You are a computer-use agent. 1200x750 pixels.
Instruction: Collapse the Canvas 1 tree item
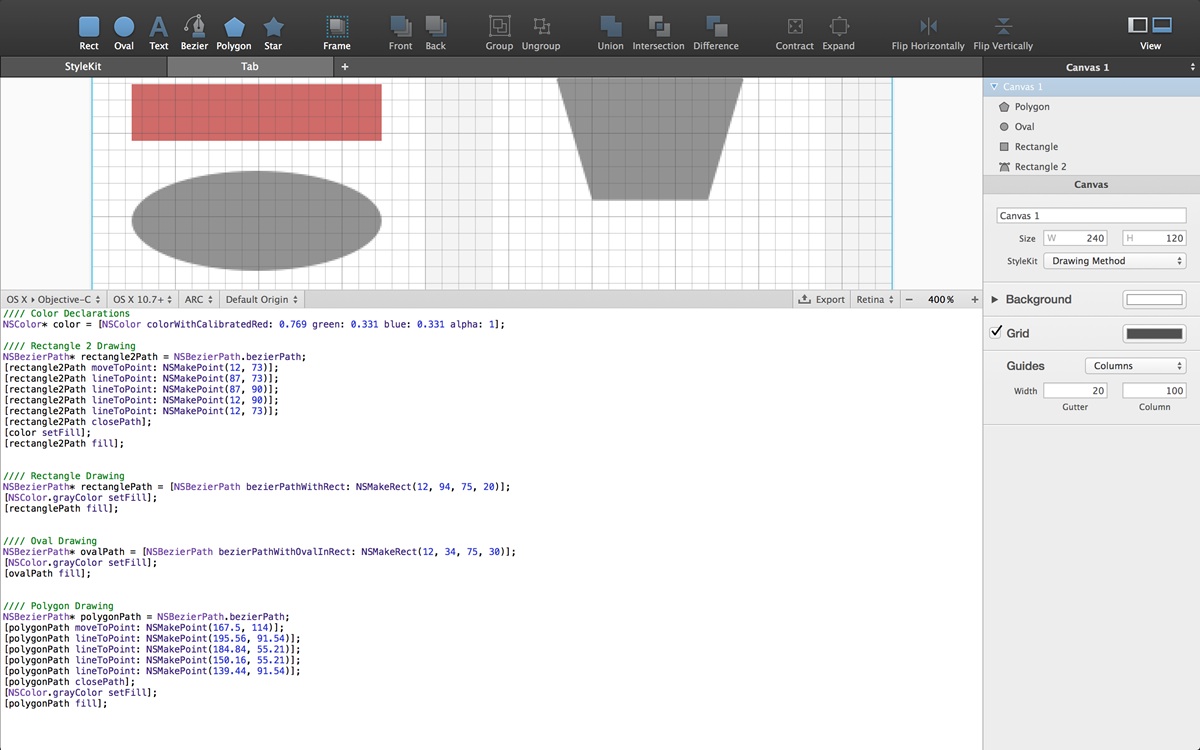click(994, 87)
